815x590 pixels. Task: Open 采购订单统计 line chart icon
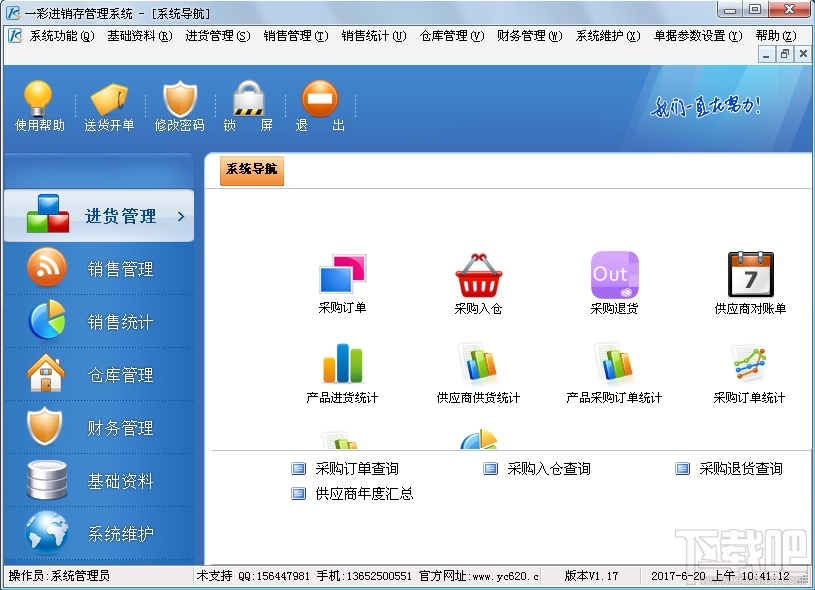coord(750,363)
